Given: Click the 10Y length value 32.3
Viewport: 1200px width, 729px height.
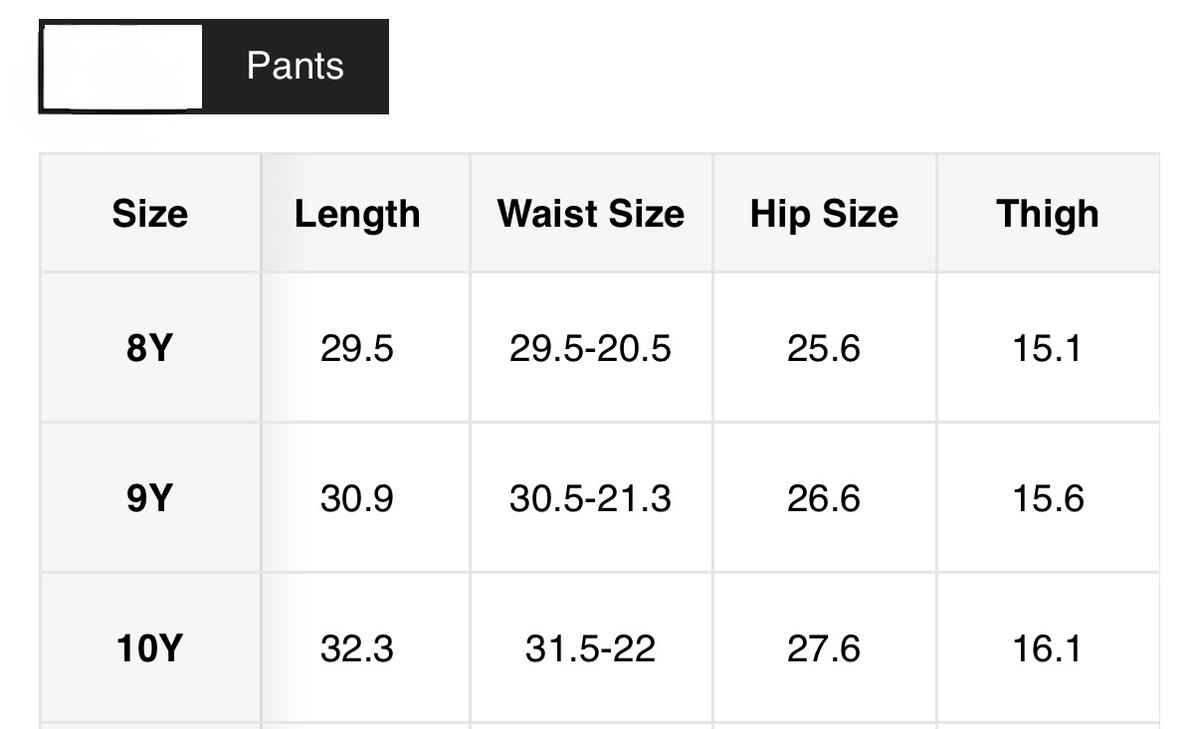Looking at the screenshot, I should coord(357,649).
